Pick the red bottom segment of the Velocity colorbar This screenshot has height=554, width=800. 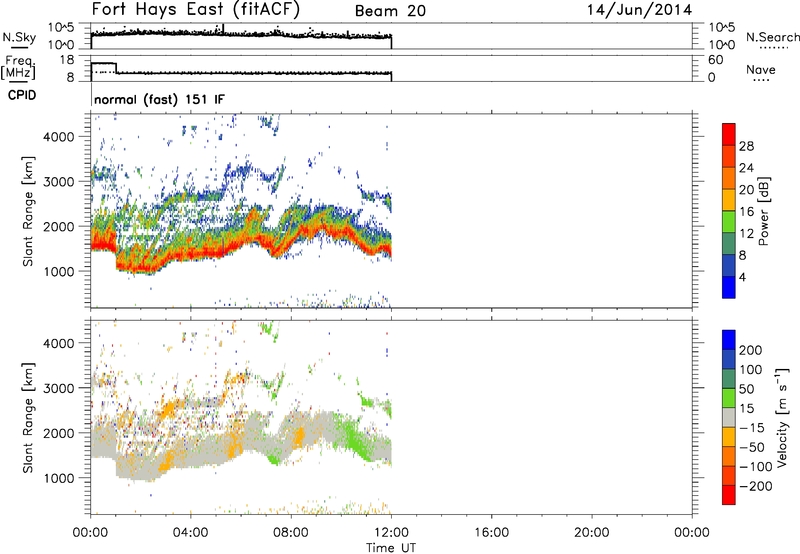[x=729, y=495]
